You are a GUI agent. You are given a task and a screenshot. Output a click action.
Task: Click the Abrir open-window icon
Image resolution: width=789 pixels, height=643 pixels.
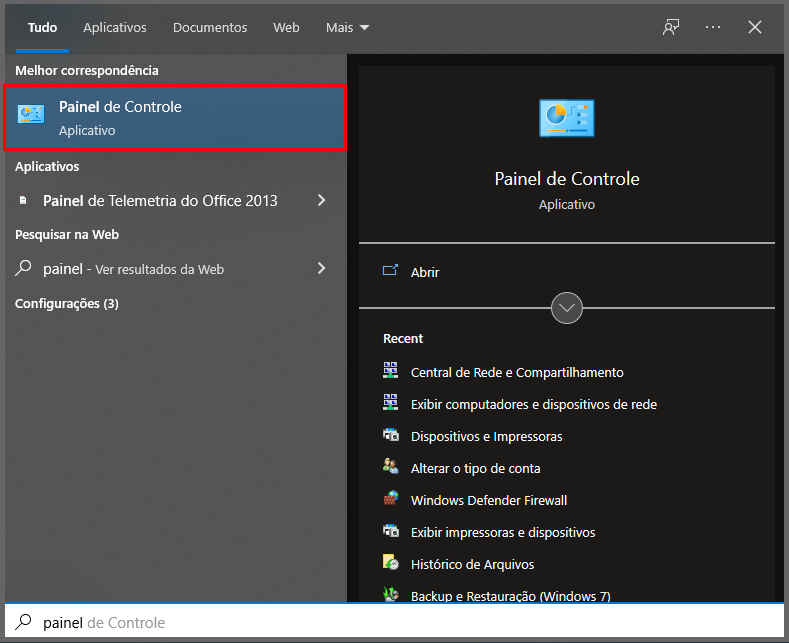click(390, 270)
